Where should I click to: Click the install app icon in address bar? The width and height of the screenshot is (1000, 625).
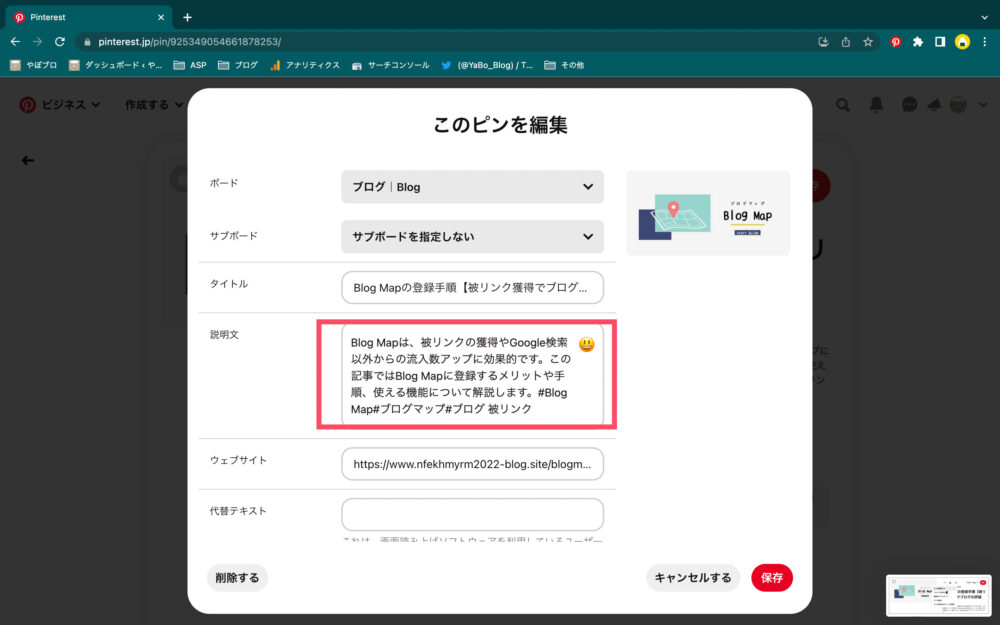tap(823, 42)
